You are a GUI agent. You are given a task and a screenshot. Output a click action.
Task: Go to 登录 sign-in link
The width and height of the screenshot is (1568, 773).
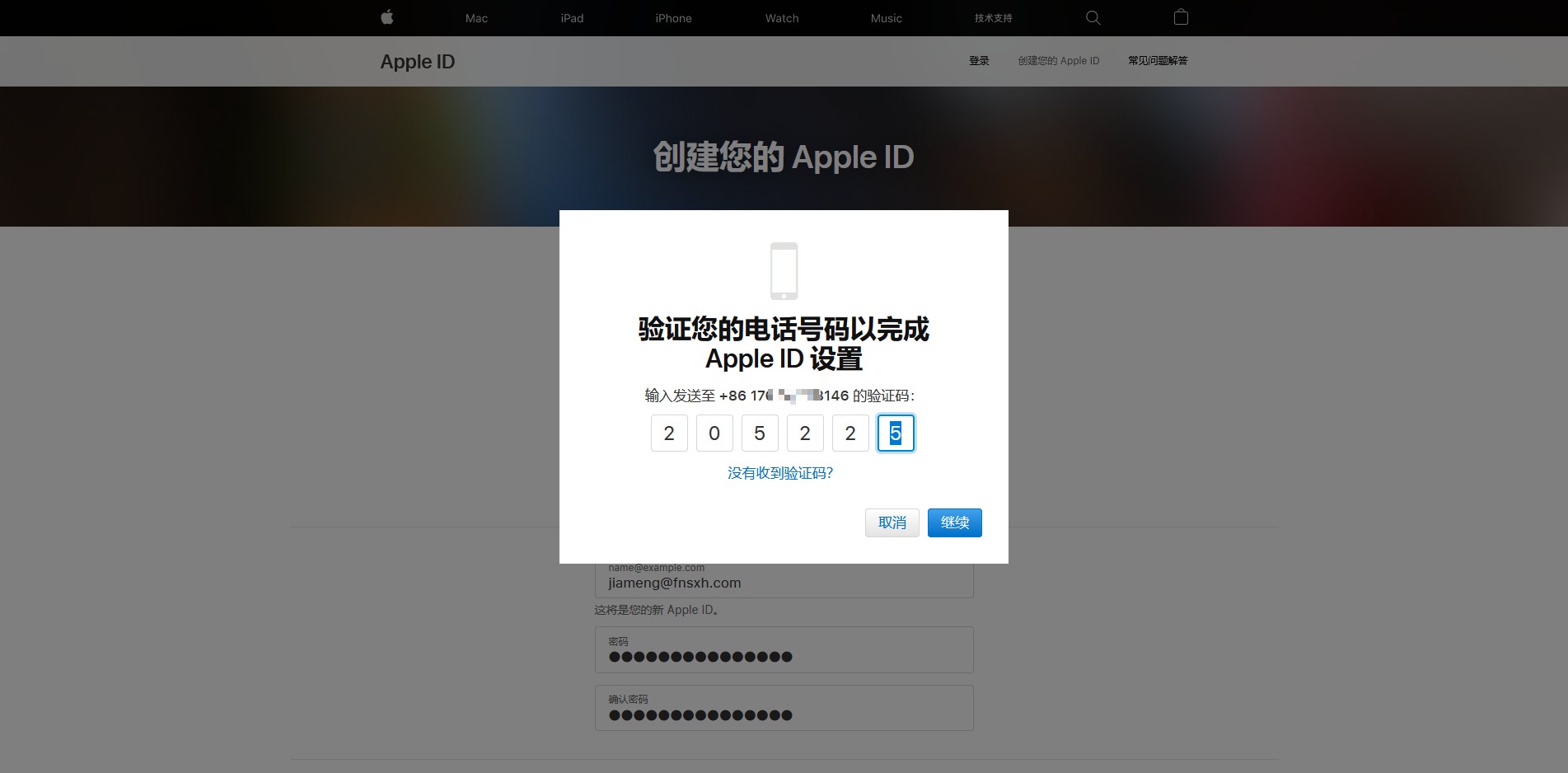(x=979, y=61)
